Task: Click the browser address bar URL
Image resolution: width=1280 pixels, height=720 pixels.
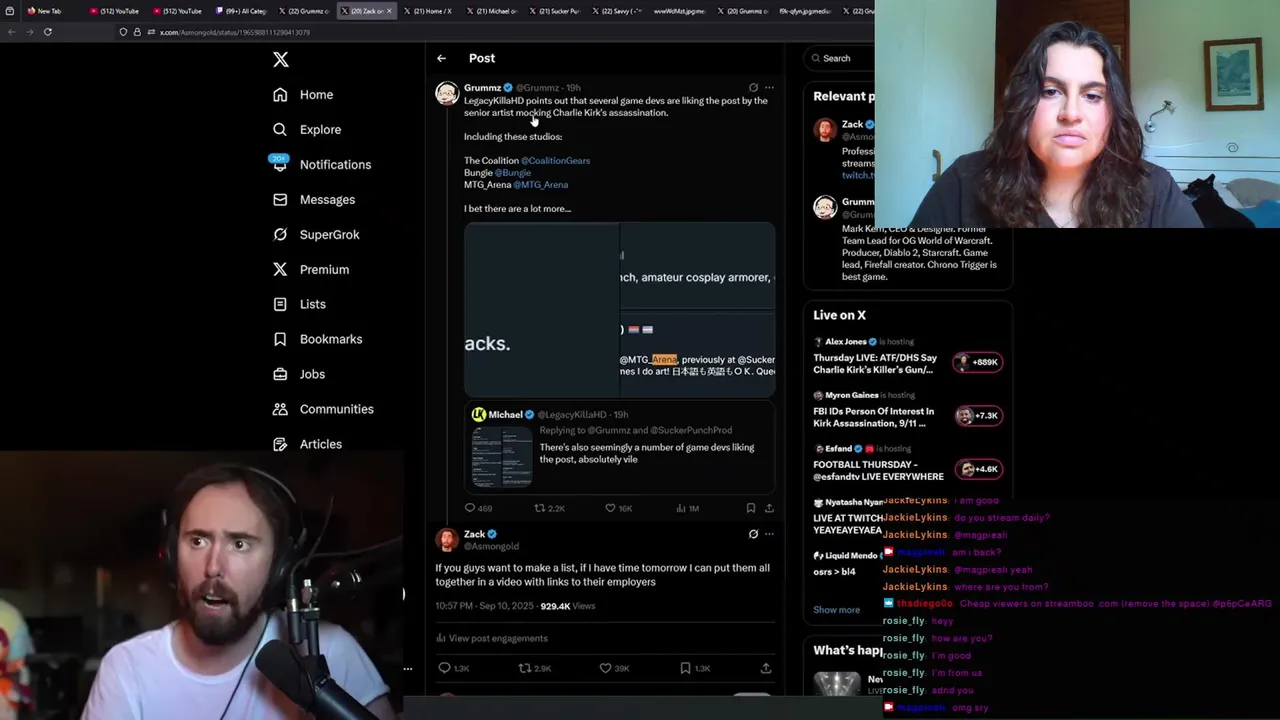Action: (x=235, y=32)
